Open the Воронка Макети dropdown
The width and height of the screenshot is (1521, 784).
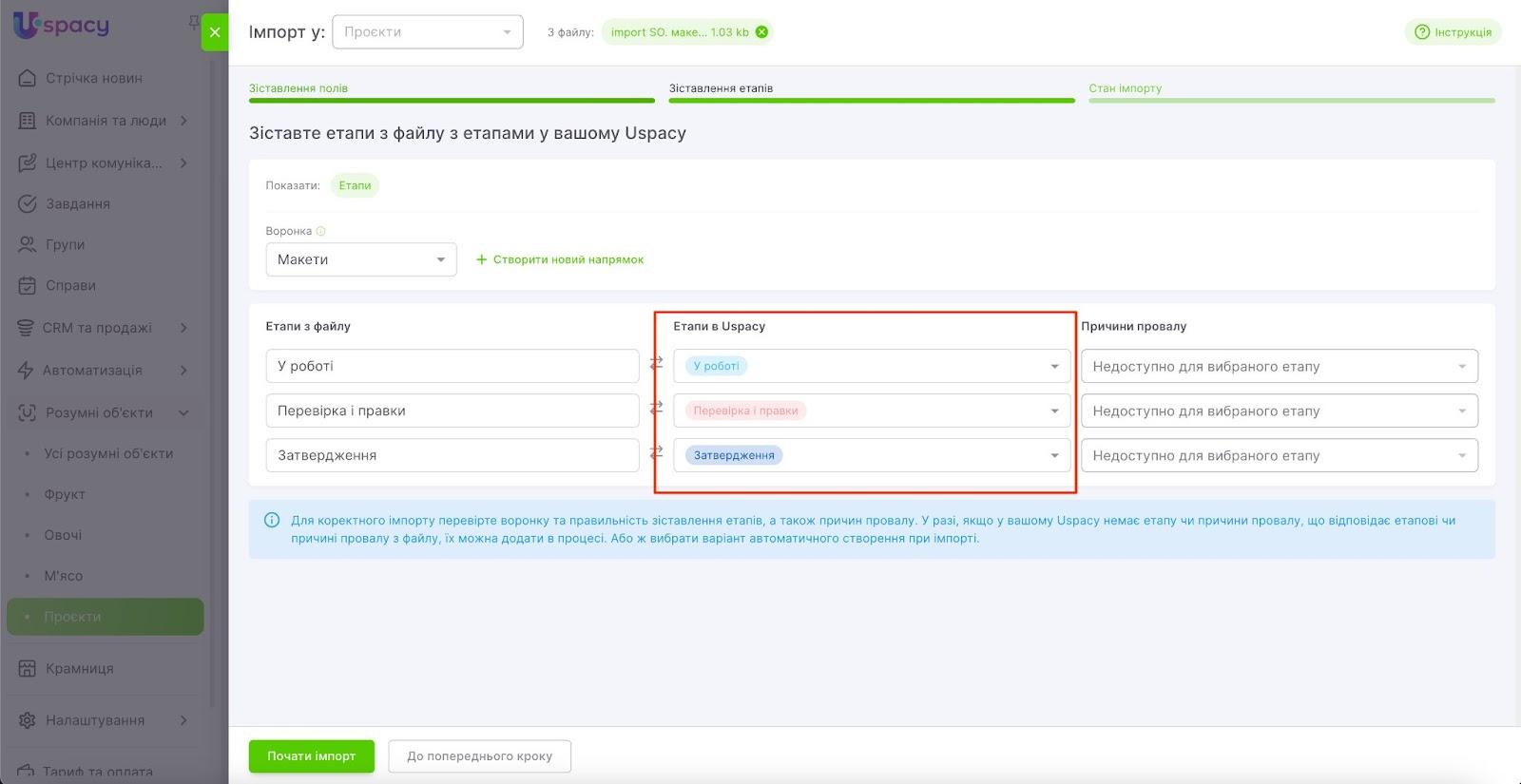[361, 259]
